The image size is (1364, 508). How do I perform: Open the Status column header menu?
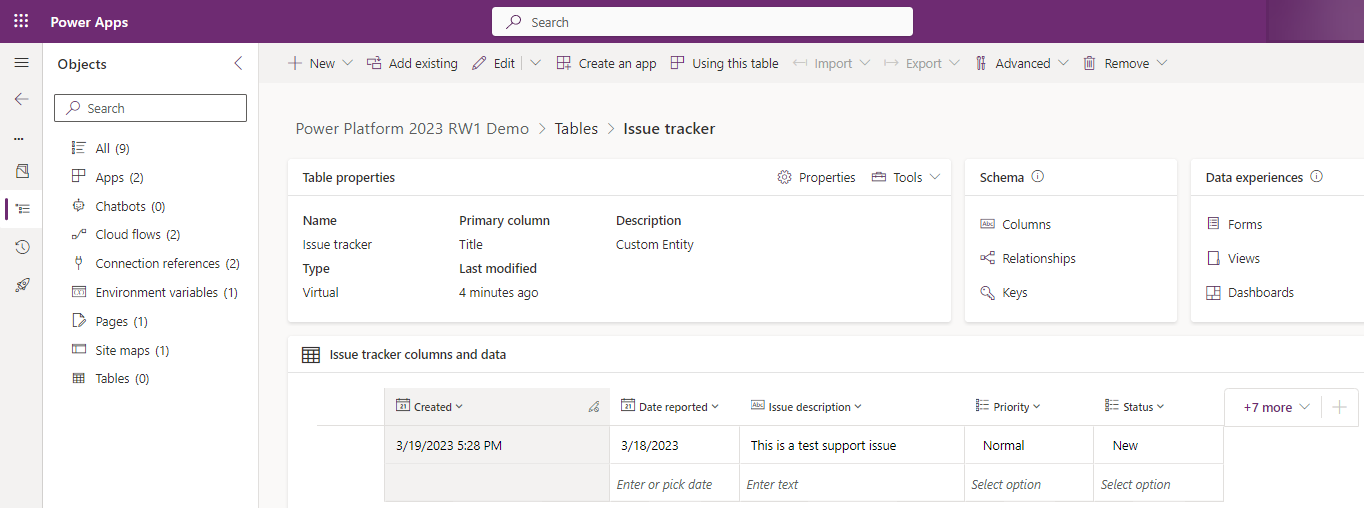click(1135, 406)
